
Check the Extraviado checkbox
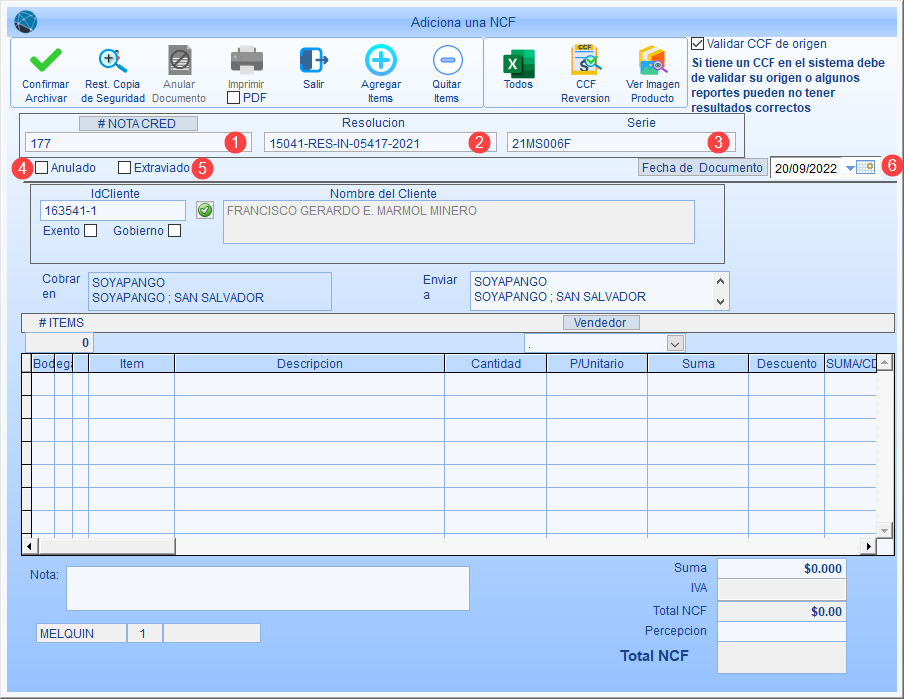tap(124, 167)
